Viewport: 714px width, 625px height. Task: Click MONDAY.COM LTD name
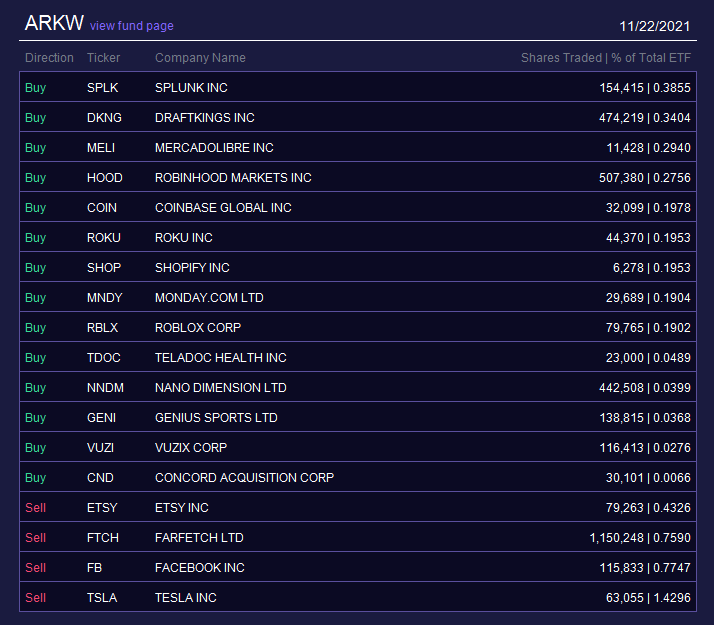pos(209,298)
